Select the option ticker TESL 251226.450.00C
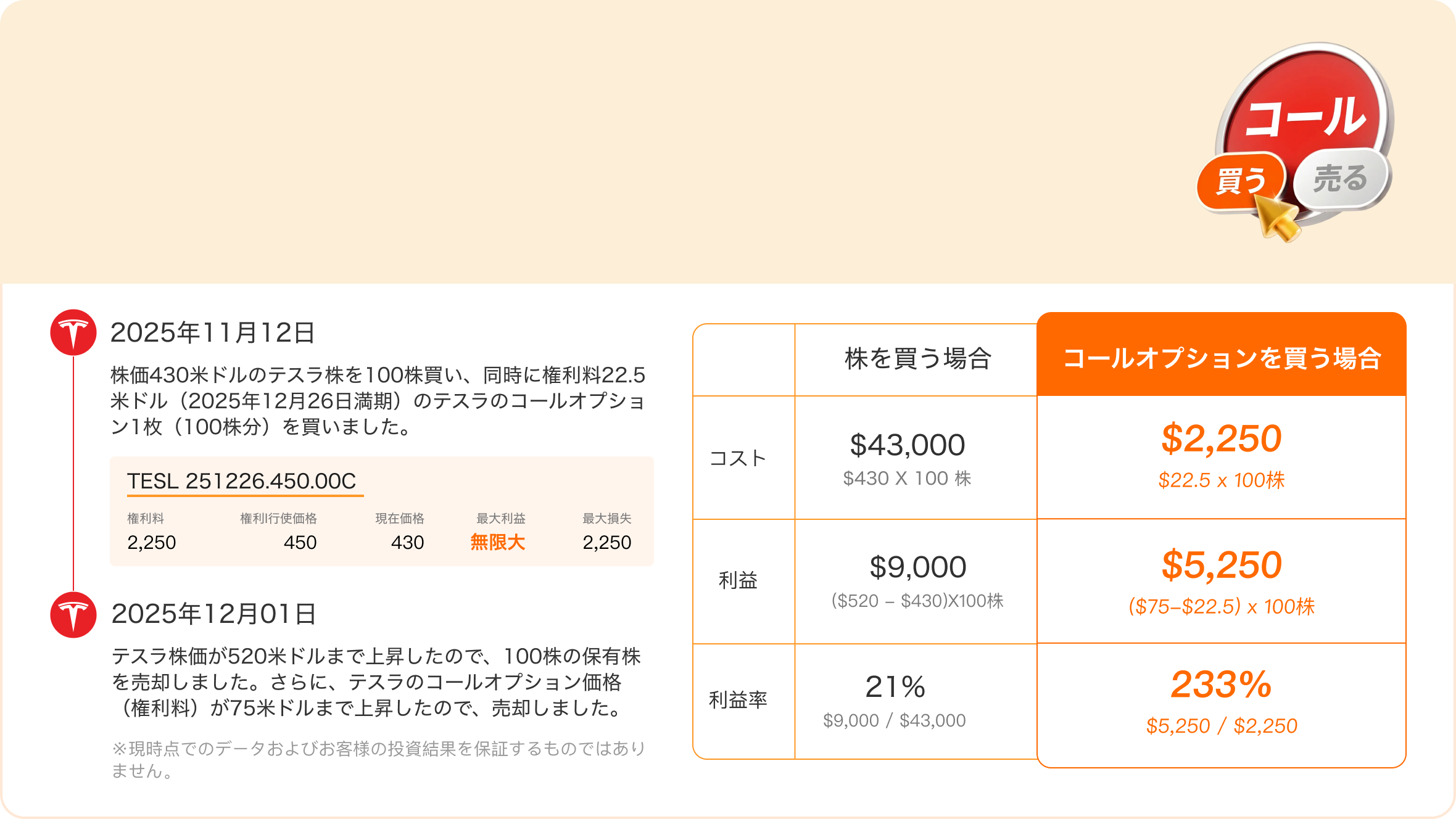 pos(242,481)
